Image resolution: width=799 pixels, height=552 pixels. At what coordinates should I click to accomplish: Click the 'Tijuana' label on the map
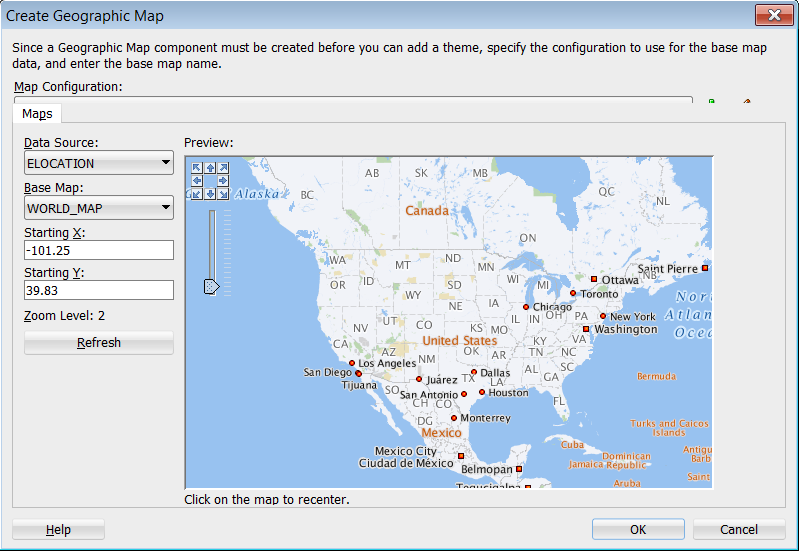359,386
